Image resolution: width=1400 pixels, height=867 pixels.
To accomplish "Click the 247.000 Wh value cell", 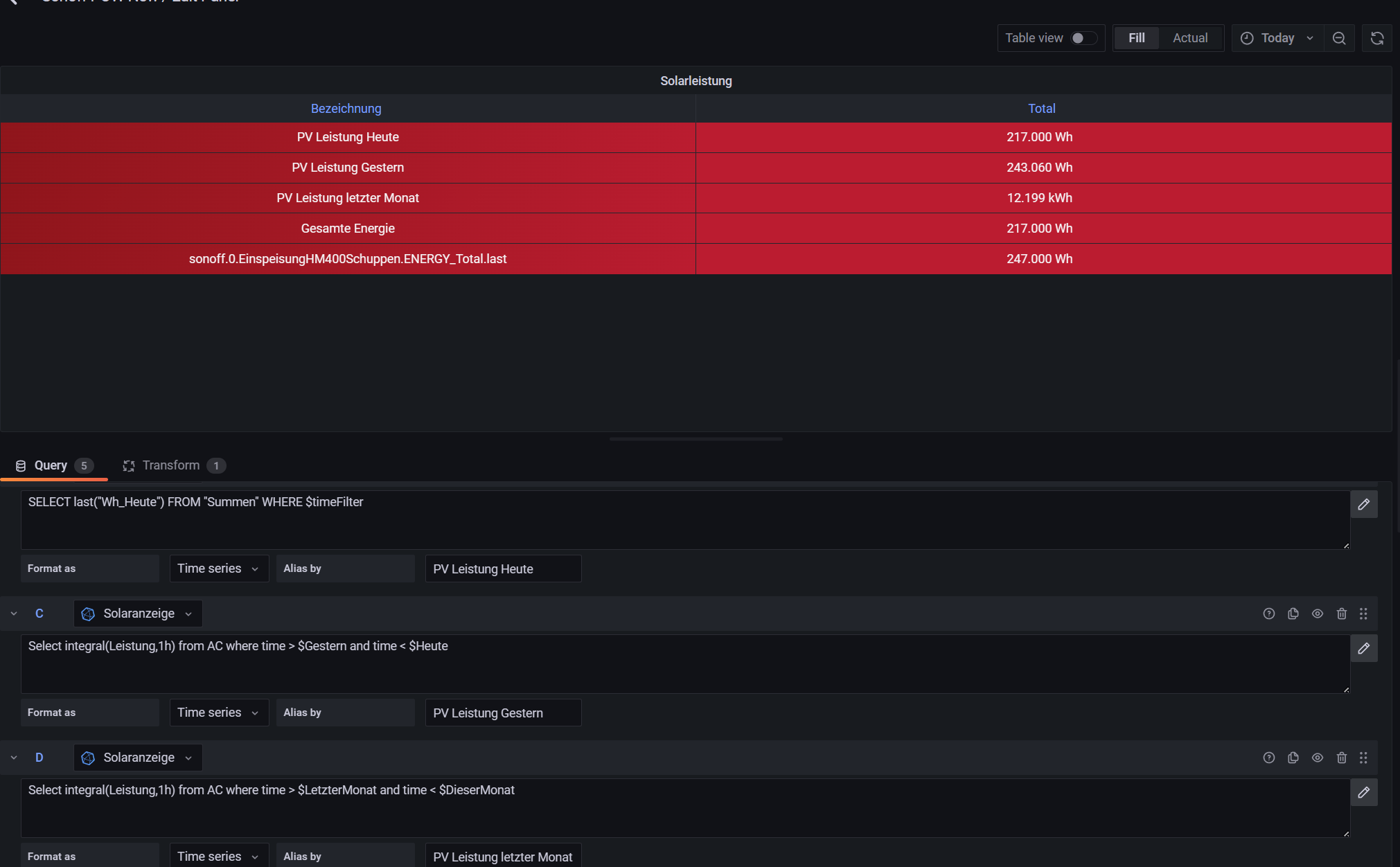I will pos(1043,259).
